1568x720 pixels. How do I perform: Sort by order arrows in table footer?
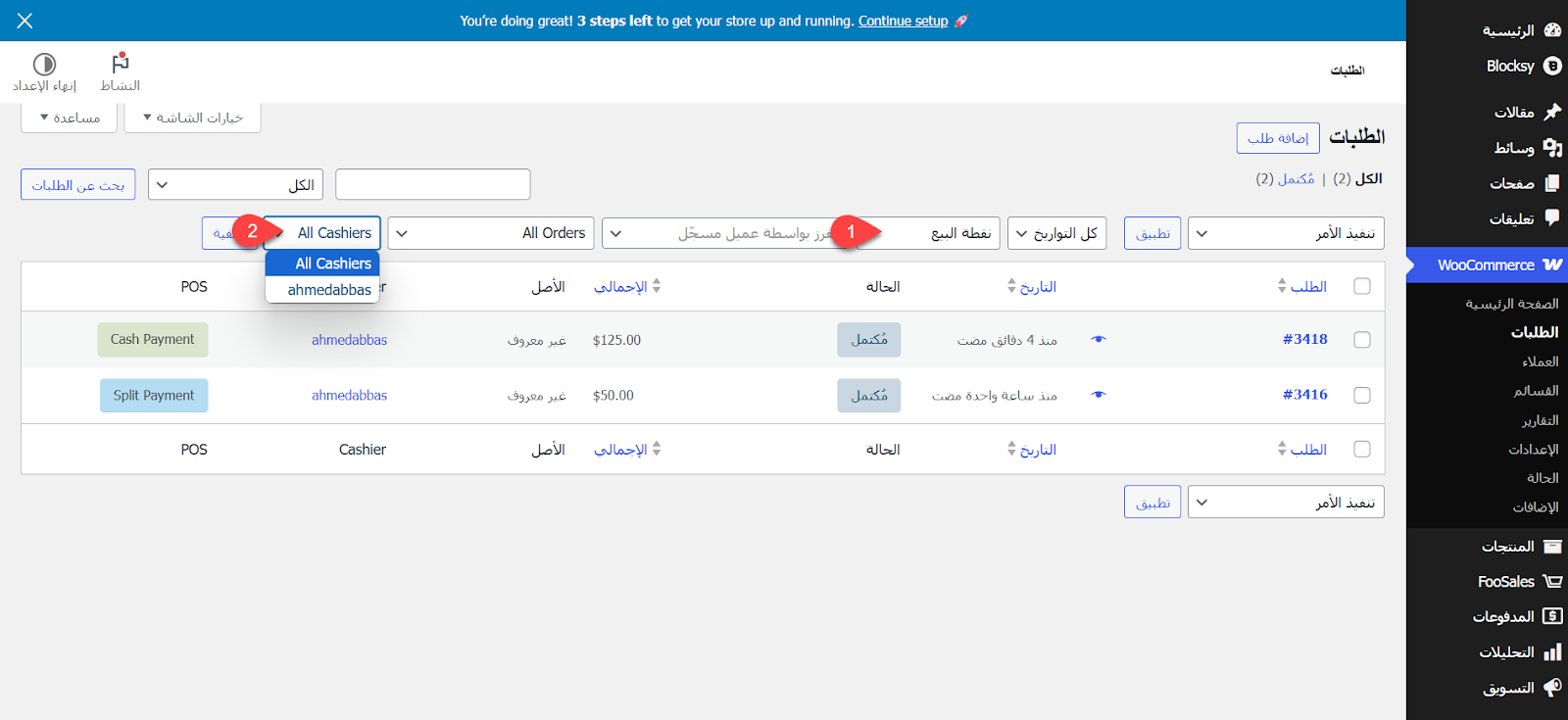coord(1282,449)
